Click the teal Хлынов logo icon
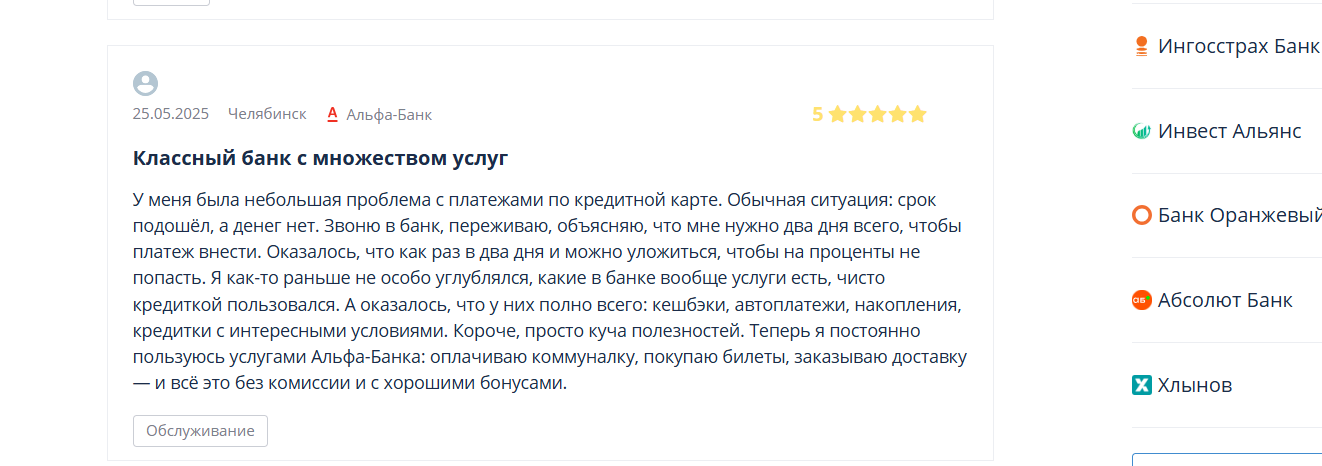 (x=1141, y=385)
